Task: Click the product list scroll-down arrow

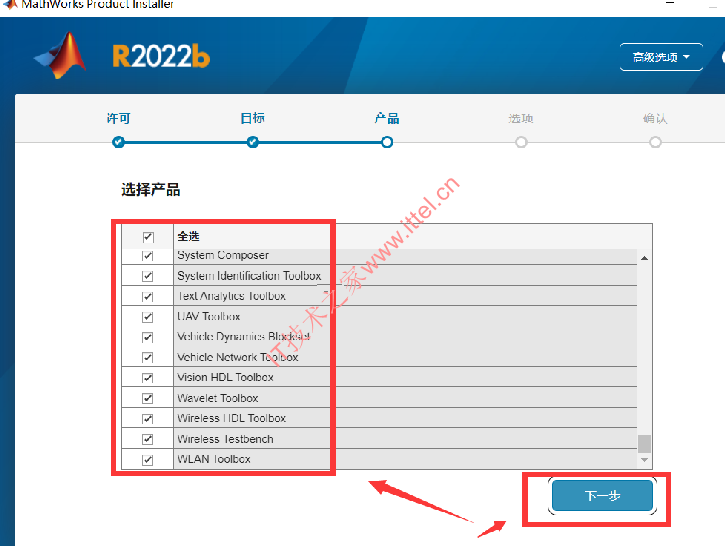Action: tap(644, 460)
